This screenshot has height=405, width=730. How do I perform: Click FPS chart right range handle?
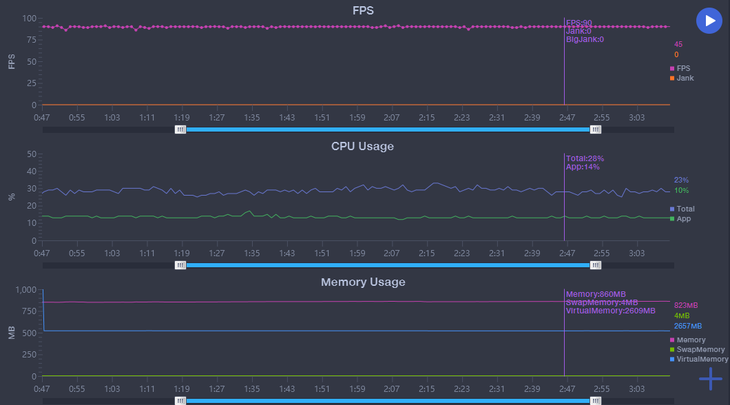[x=596, y=129]
